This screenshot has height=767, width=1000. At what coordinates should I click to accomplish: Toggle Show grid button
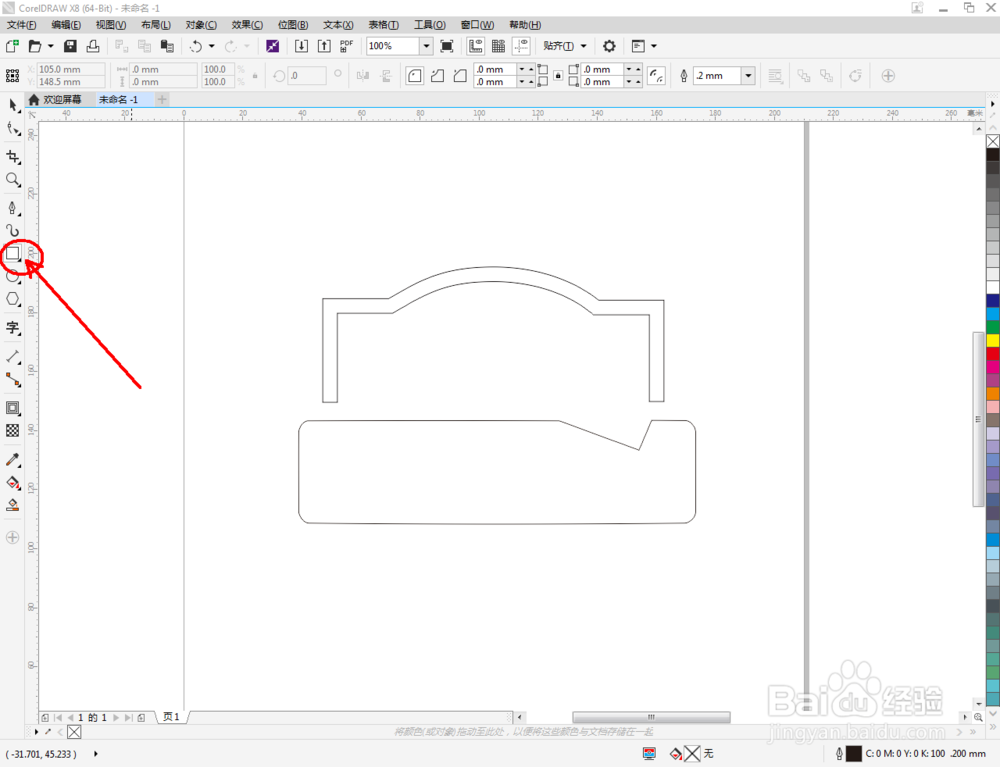point(499,46)
